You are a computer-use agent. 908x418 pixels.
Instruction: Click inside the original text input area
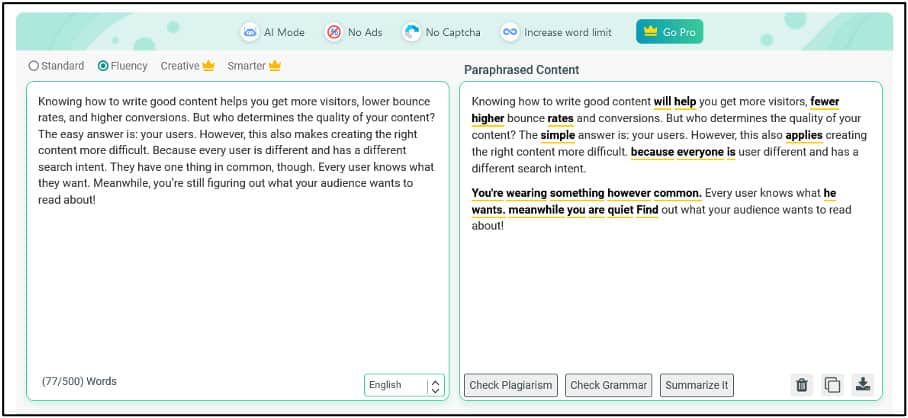pyautogui.click(x=237, y=240)
